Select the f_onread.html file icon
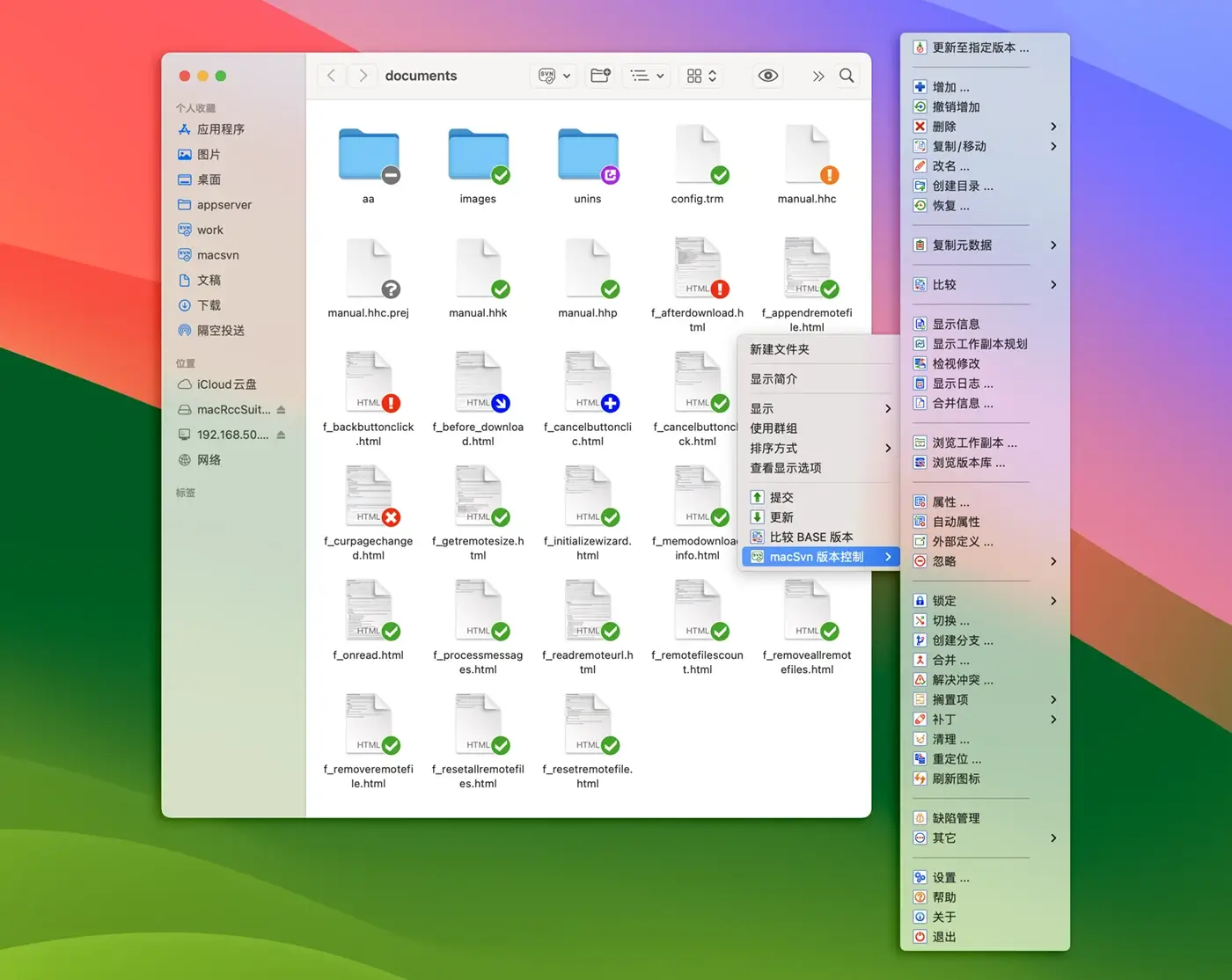This screenshot has height=980, width=1232. 368,609
